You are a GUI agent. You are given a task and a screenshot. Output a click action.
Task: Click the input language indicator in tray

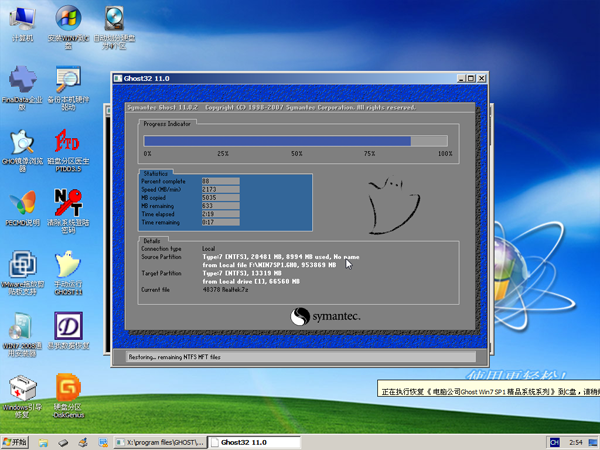click(x=555, y=442)
